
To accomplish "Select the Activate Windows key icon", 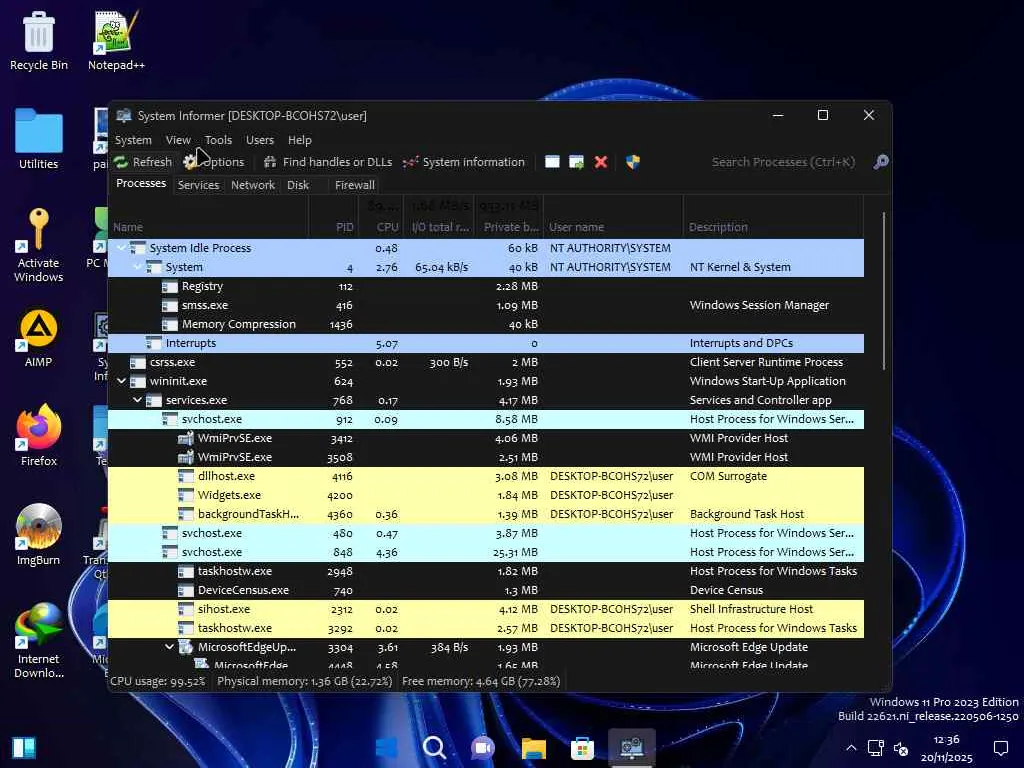I will click(x=39, y=245).
